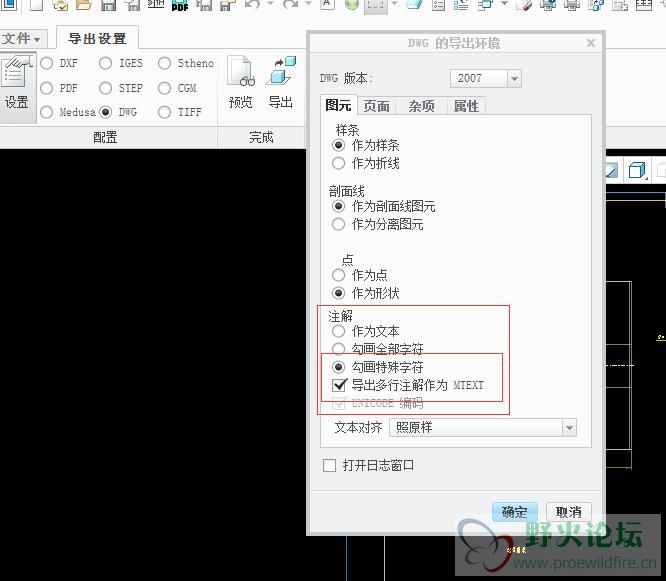Switch to the 导出设置 ribbon tab
The width and height of the screenshot is (666, 581).
[97, 39]
